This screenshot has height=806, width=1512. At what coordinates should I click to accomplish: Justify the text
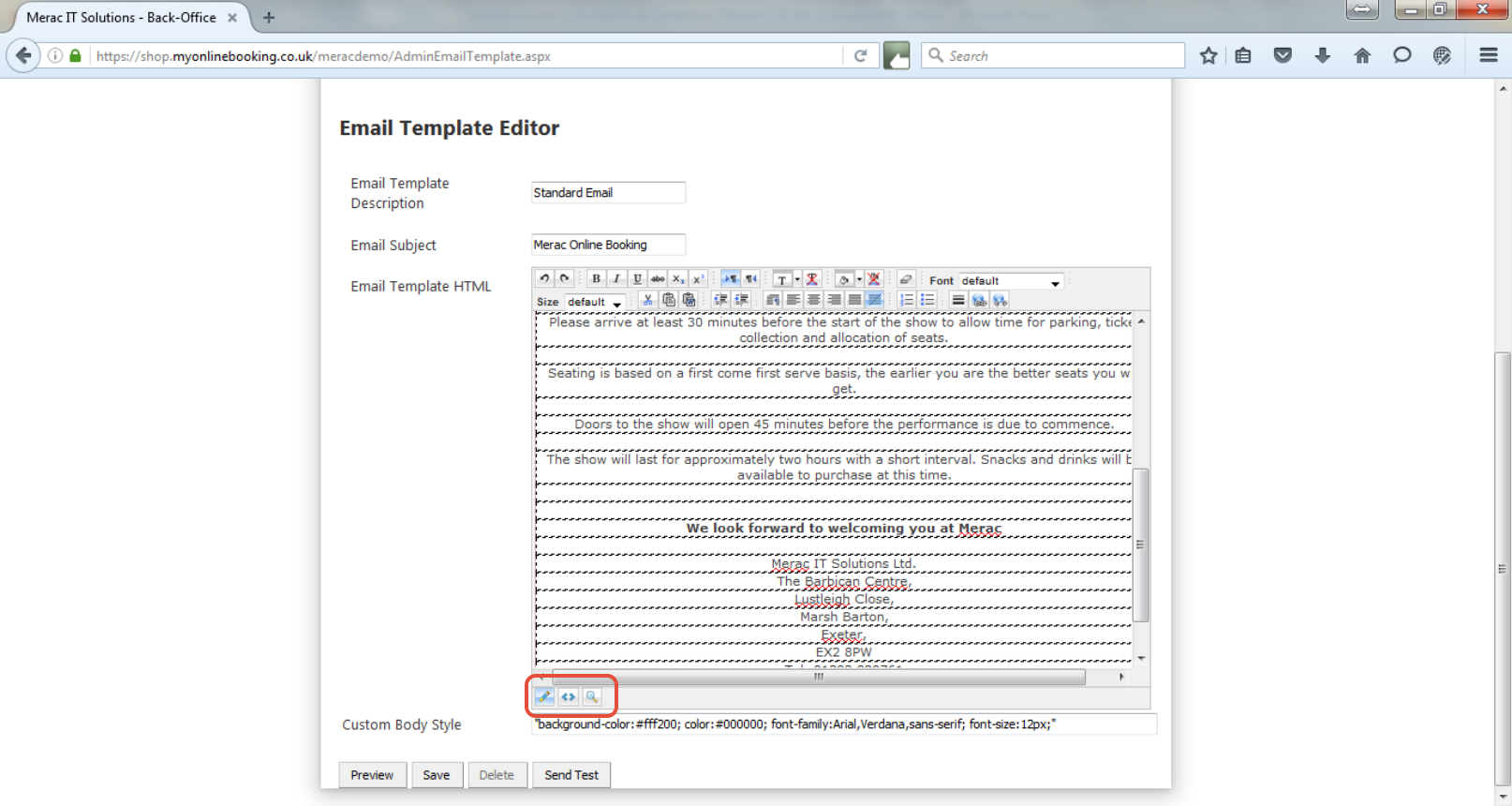[x=854, y=300]
